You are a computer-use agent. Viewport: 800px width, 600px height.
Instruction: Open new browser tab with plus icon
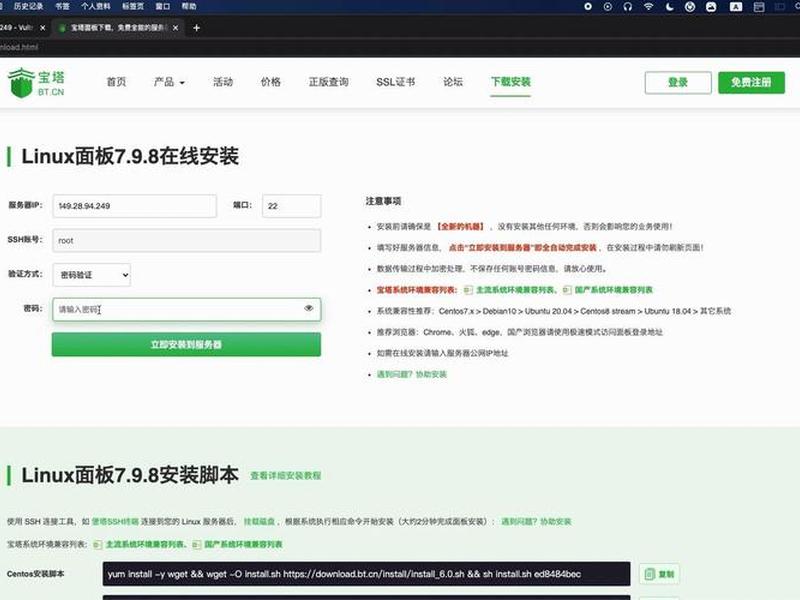tap(196, 28)
